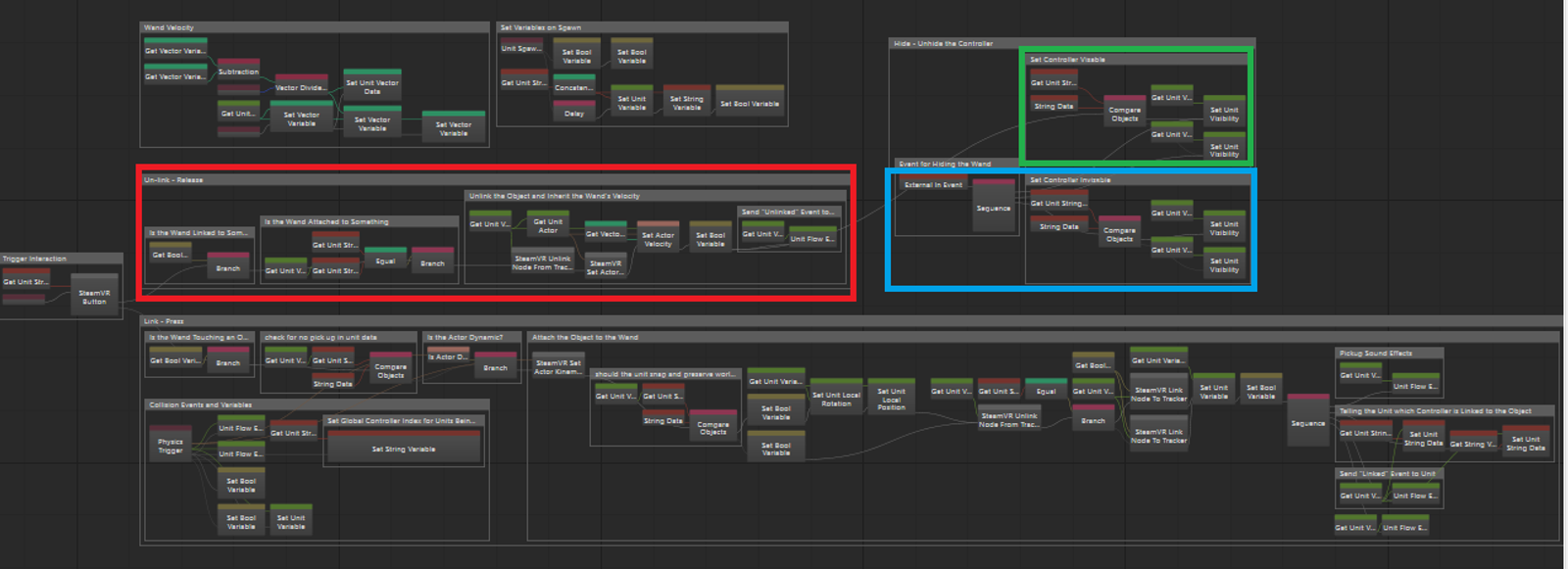Select Set String Variable in Set Global Controller Index

(404, 447)
